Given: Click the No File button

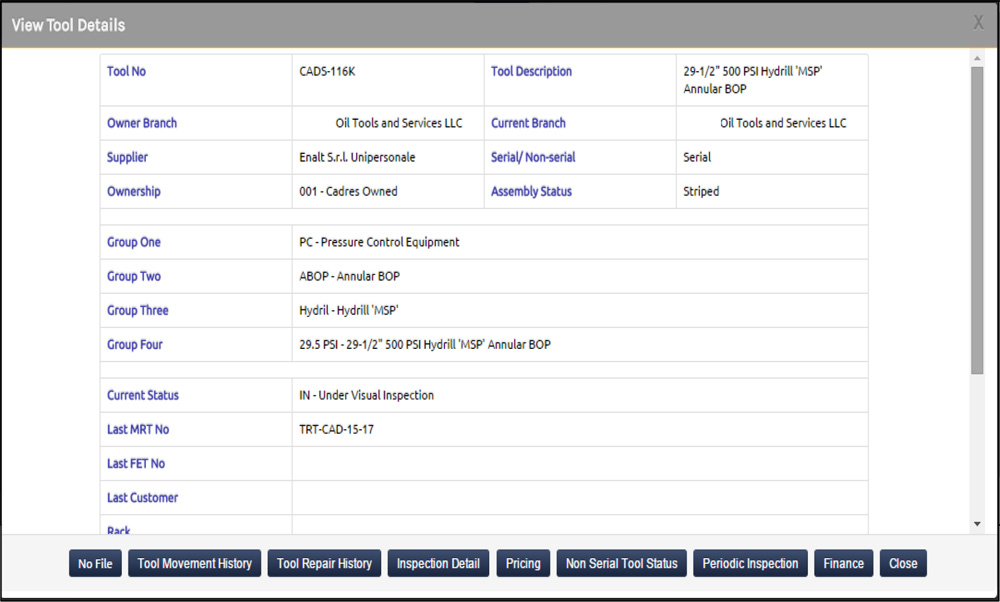Looking at the screenshot, I should point(95,563).
